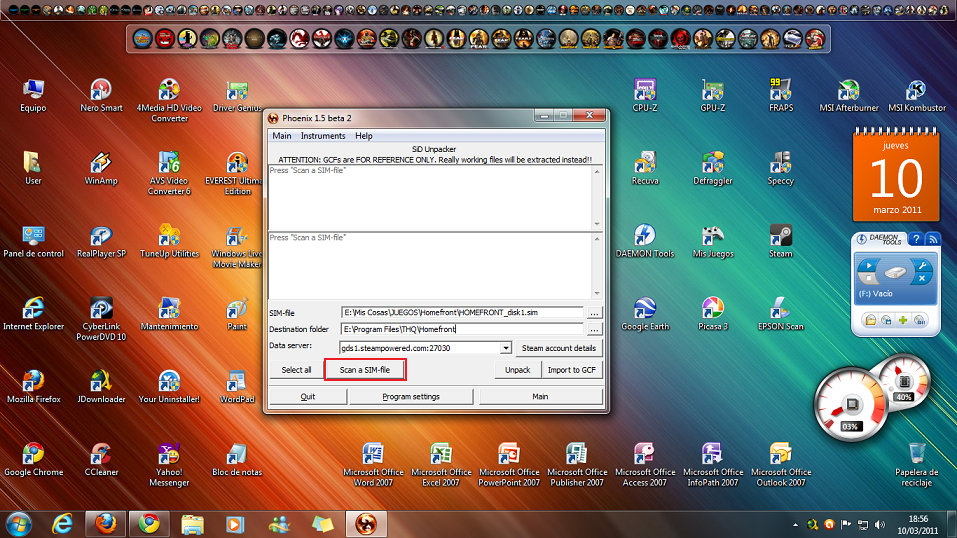Select the JDownloader desktop icon
The width and height of the screenshot is (957, 538).
pyautogui.click(x=101, y=387)
